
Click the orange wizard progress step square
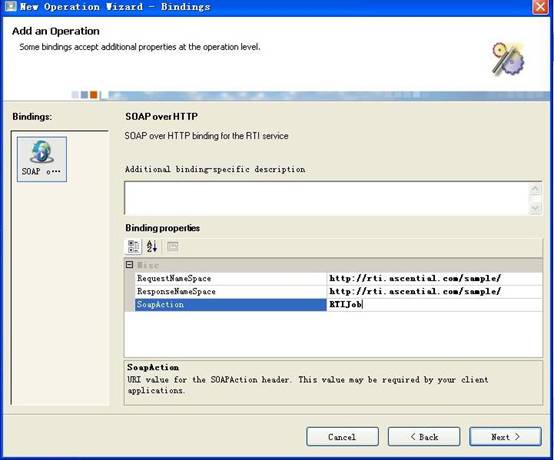tap(94, 95)
